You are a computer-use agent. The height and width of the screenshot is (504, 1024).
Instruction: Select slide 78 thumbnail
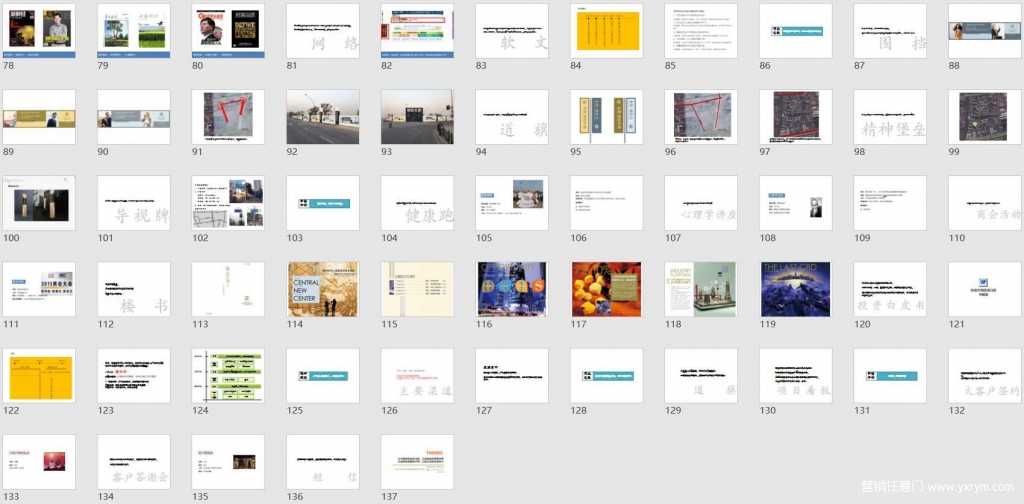tap(39, 31)
